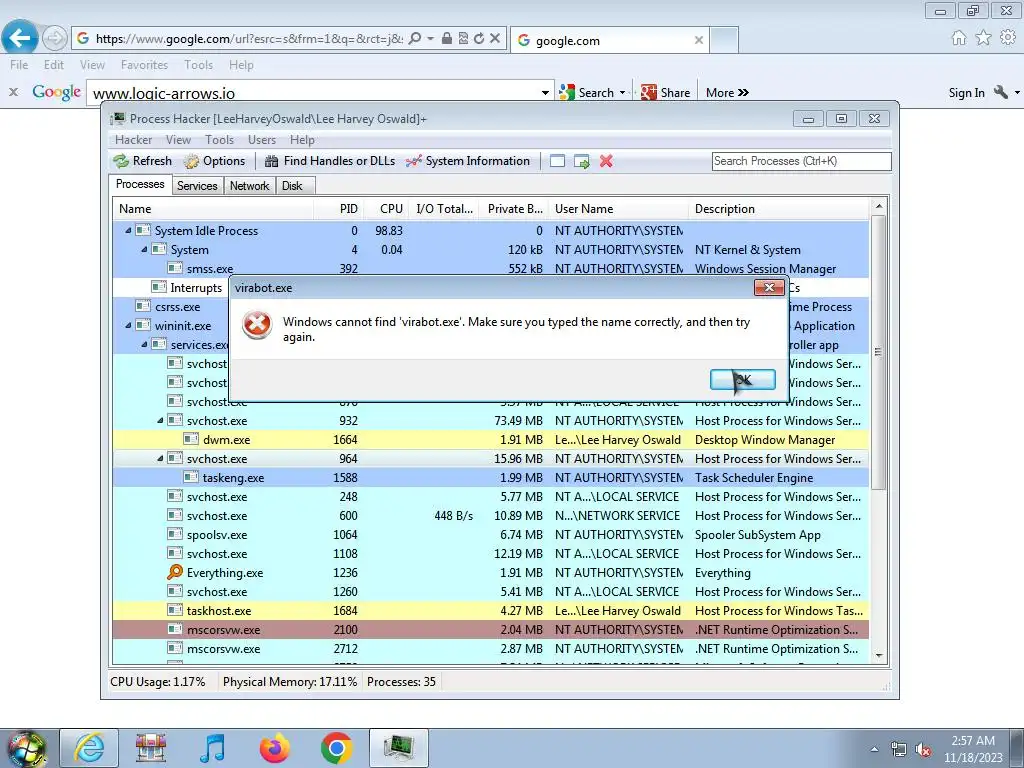The width and height of the screenshot is (1024, 768).
Task: Open System Information graph button
Action: pyautogui.click(x=468, y=161)
